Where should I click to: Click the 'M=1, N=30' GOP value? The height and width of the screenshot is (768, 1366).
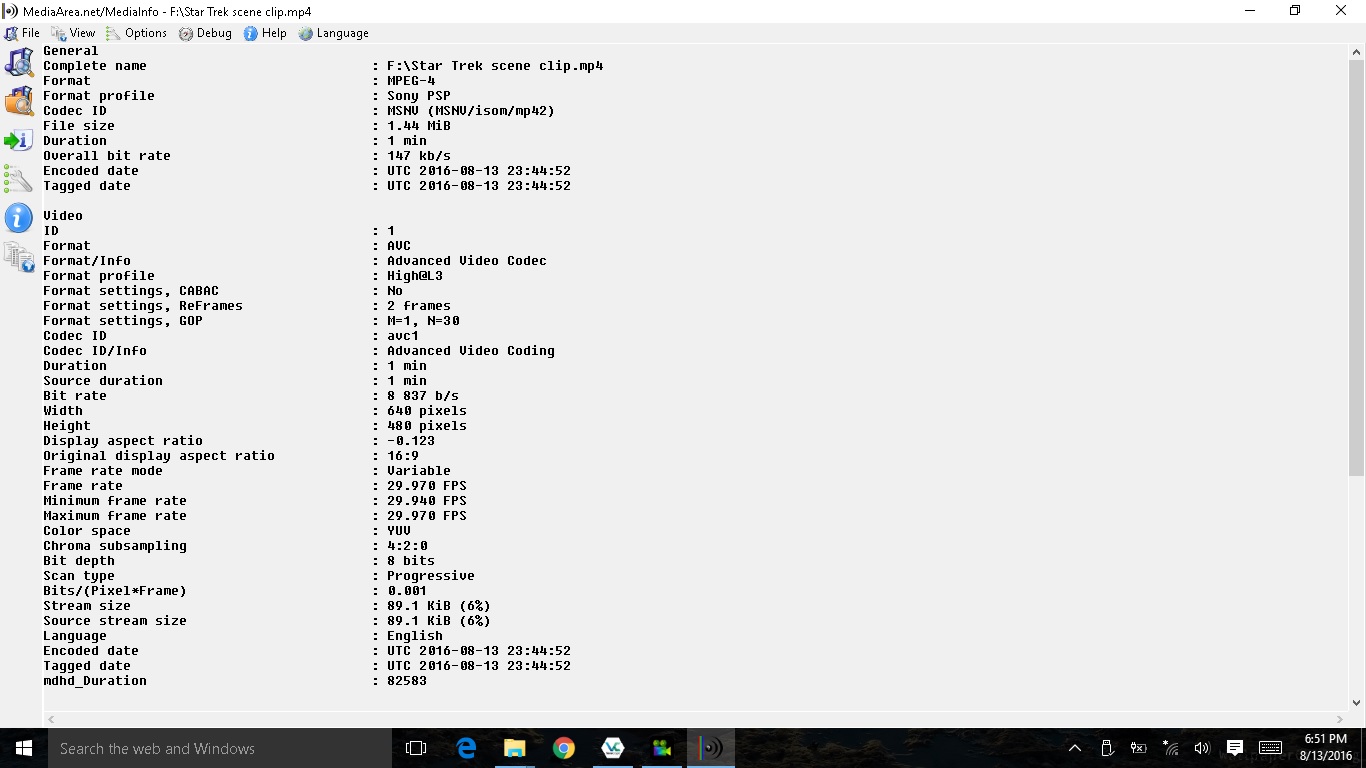[x=423, y=321]
